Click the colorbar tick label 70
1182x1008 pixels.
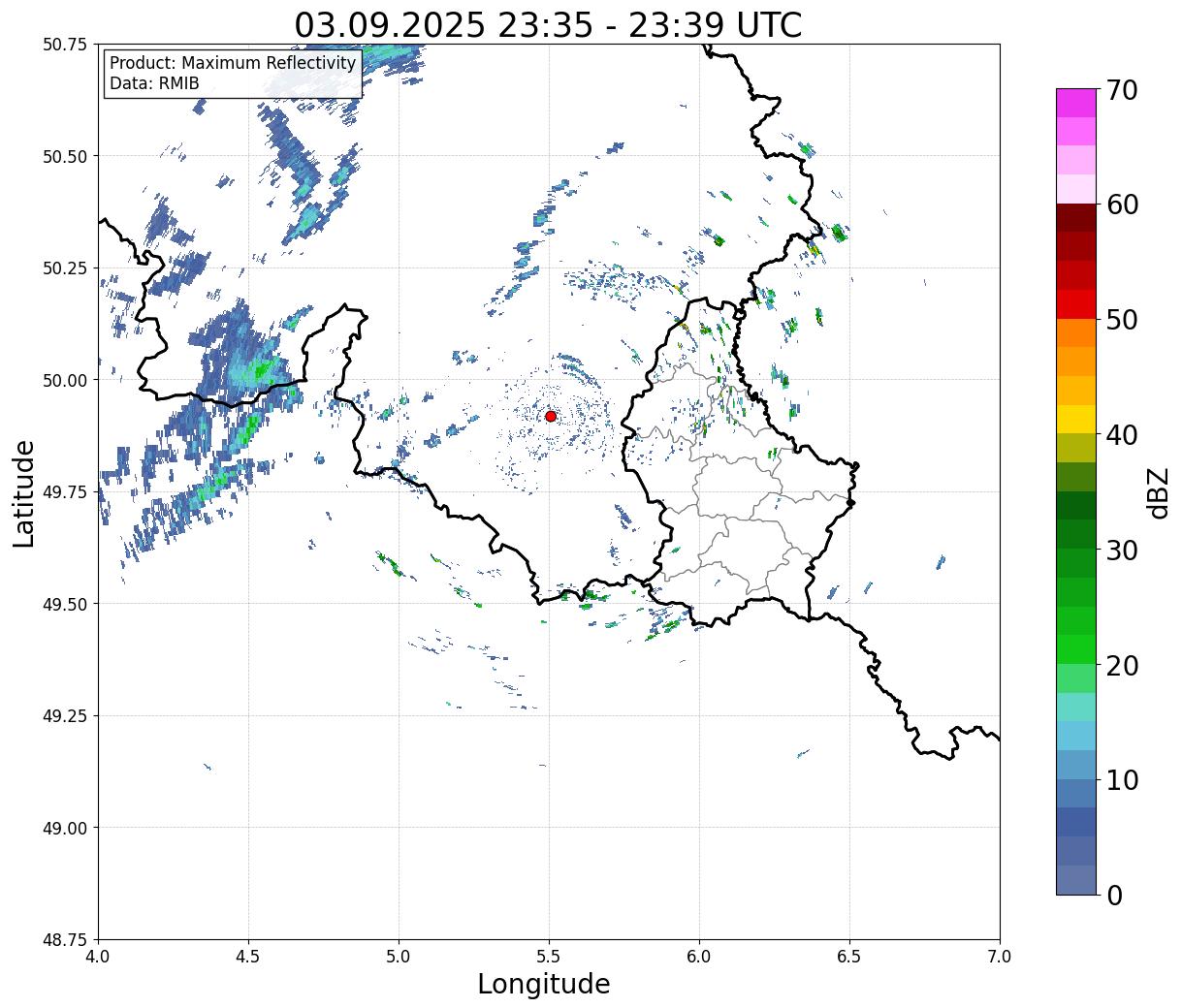click(1122, 90)
